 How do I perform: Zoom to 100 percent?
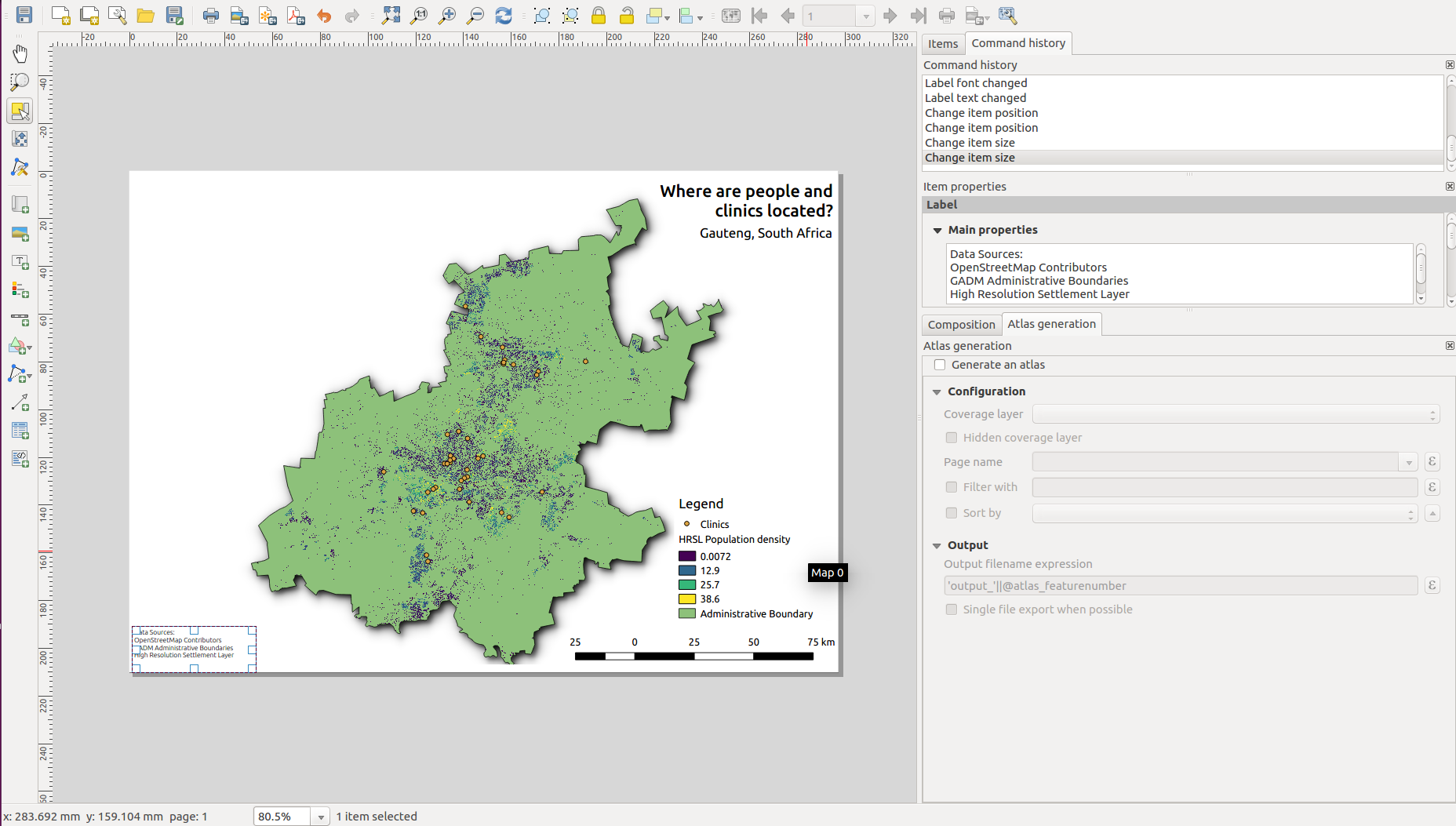point(419,15)
